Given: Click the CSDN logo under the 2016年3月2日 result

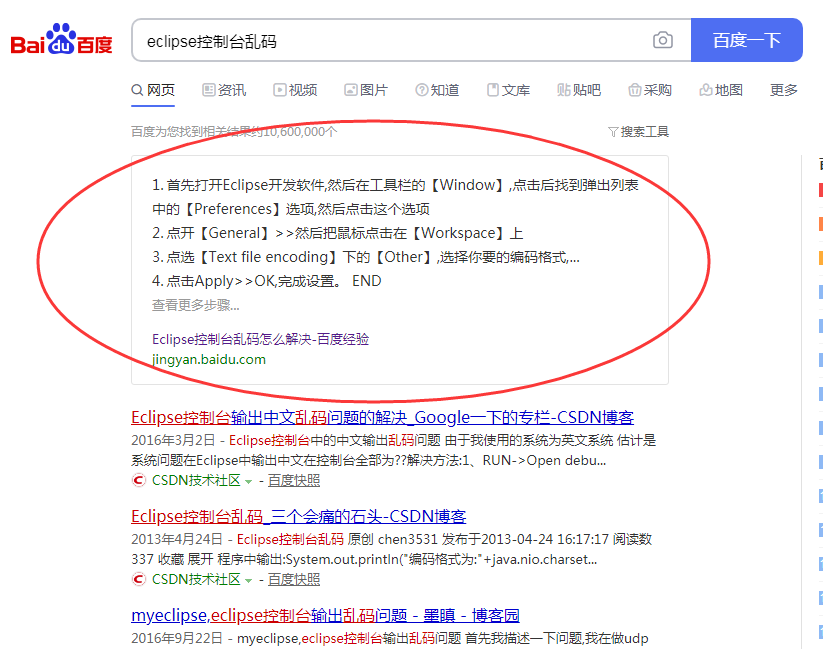Looking at the screenshot, I should (x=139, y=480).
